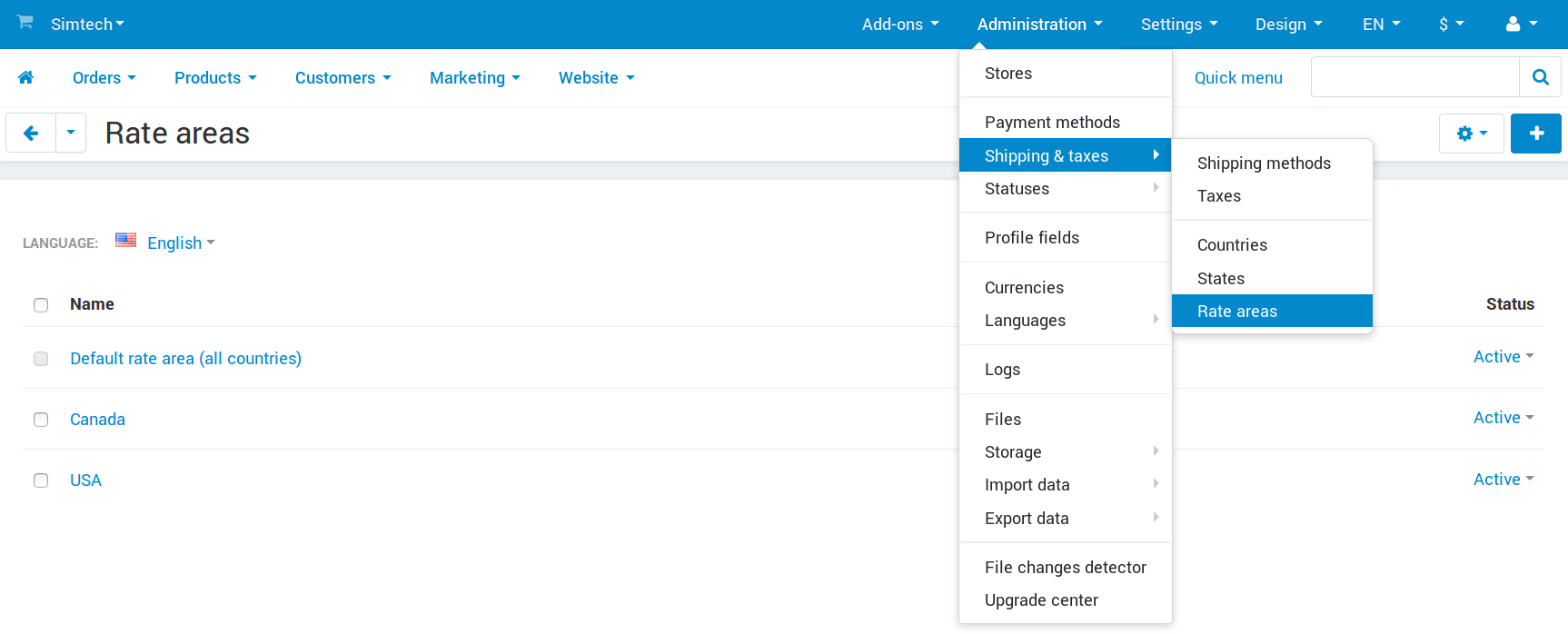The image size is (1568, 634).
Task: Select Shipping & taxes menu item
Action: [x=1066, y=156]
